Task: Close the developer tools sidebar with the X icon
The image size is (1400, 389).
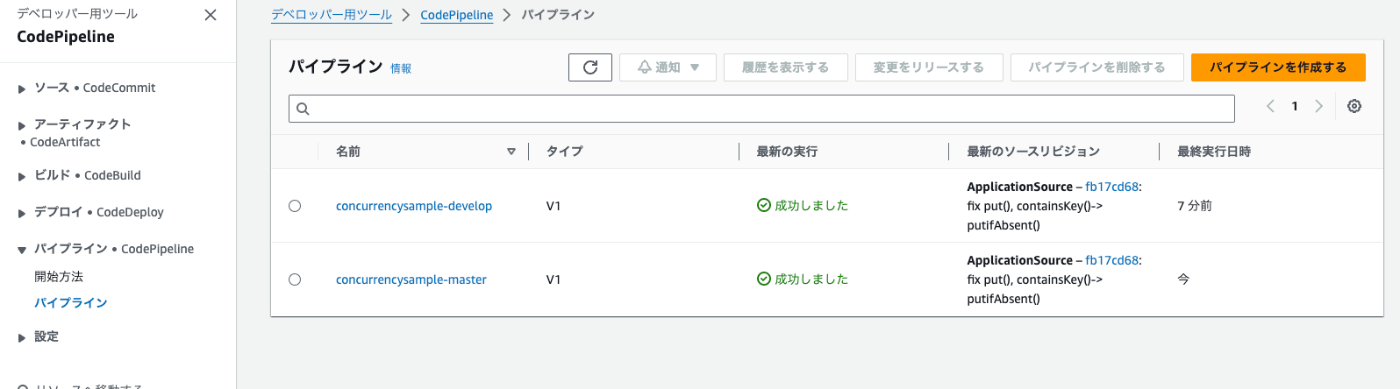Action: pos(210,15)
